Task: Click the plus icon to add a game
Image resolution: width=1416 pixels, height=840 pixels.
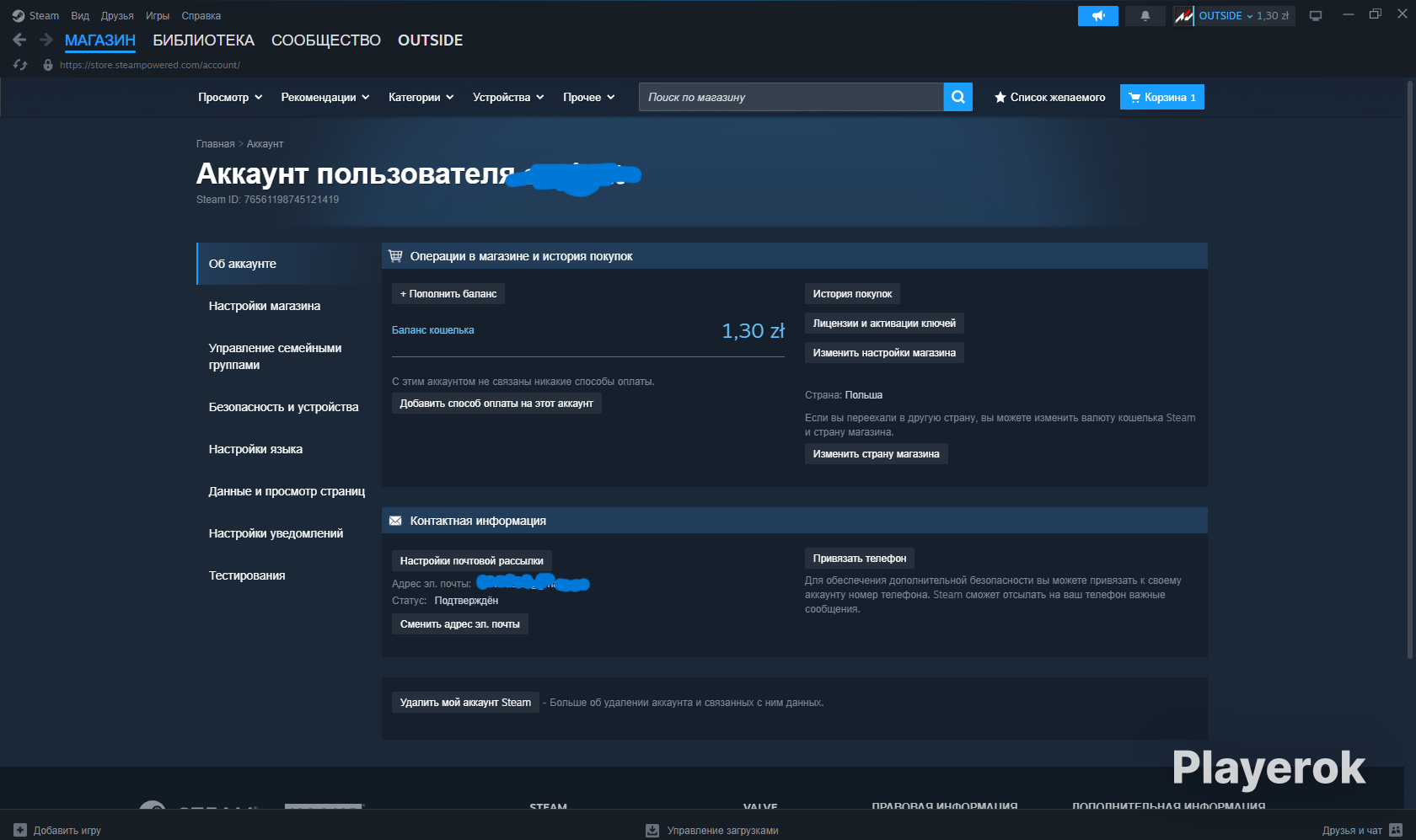Action: pyautogui.click(x=20, y=830)
